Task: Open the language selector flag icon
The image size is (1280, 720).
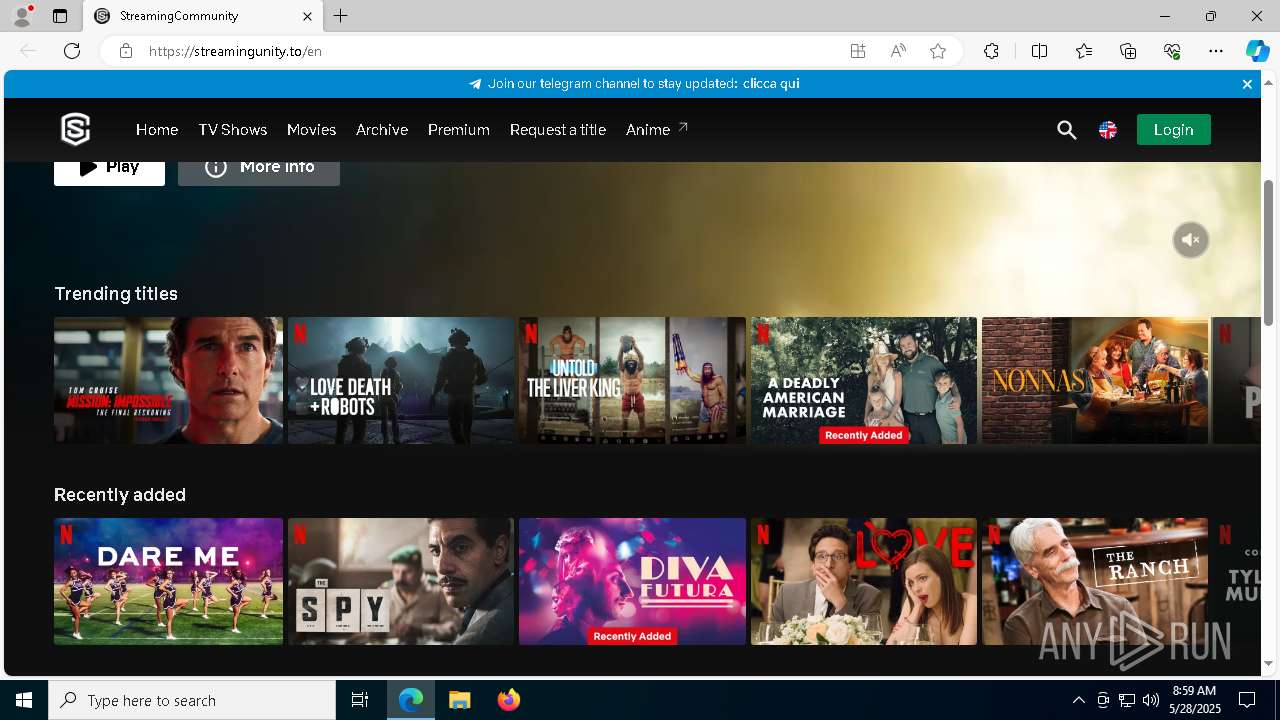Action: [x=1108, y=130]
